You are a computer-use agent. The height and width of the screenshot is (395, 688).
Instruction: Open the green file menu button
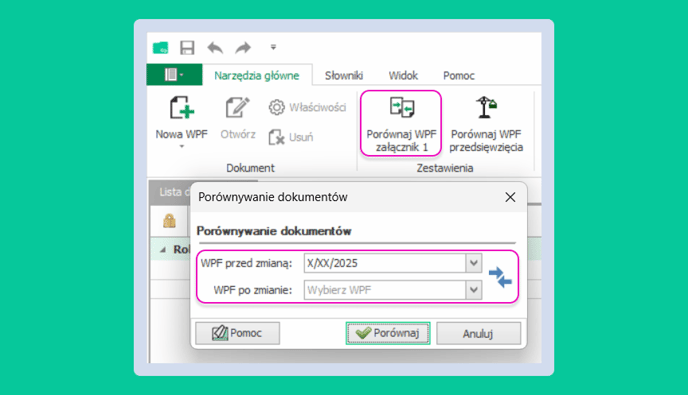[175, 75]
